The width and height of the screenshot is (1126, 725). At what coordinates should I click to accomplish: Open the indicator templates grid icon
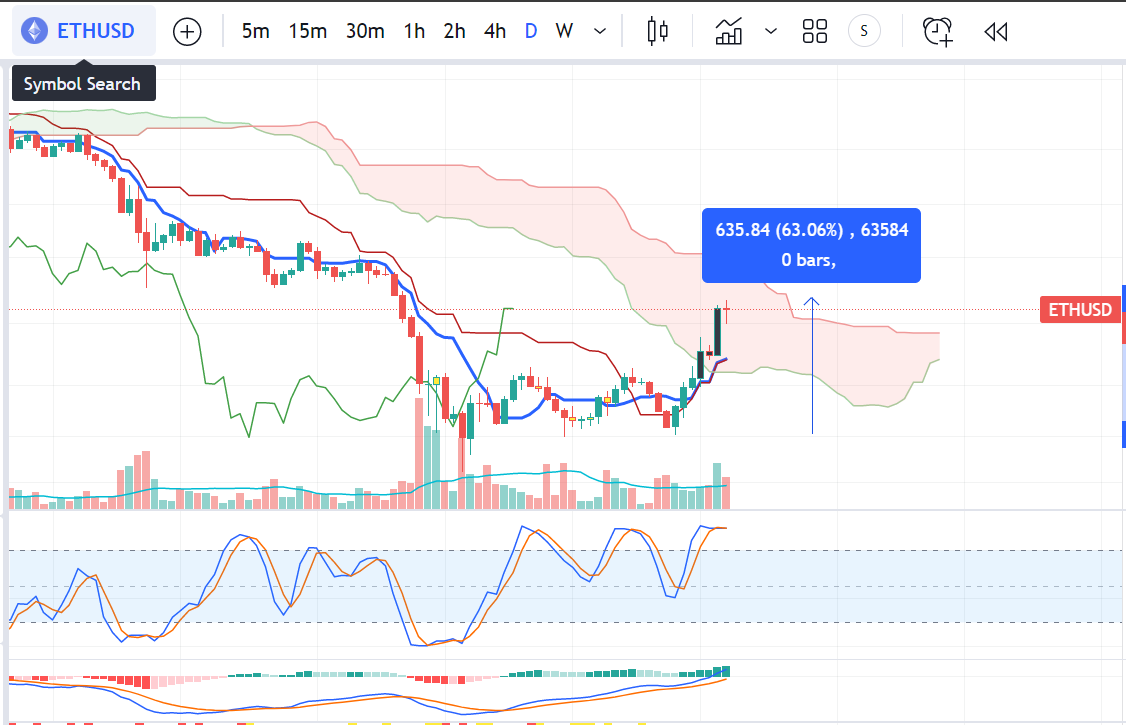[815, 31]
